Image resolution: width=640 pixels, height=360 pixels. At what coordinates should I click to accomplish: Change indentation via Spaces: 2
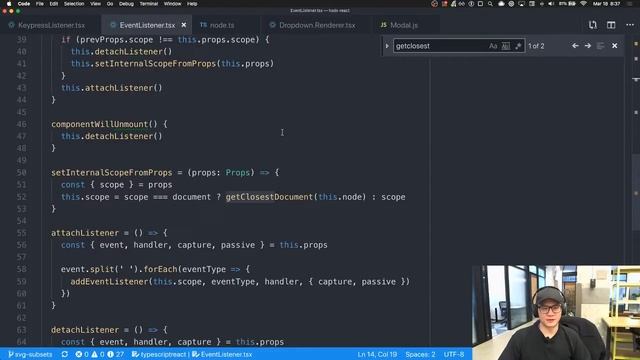pos(420,354)
